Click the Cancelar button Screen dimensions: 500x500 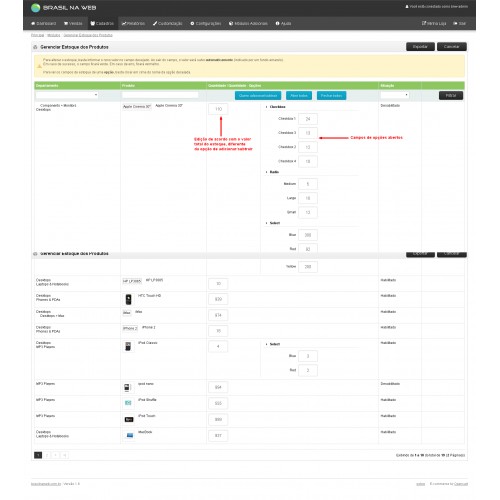tap(452, 47)
